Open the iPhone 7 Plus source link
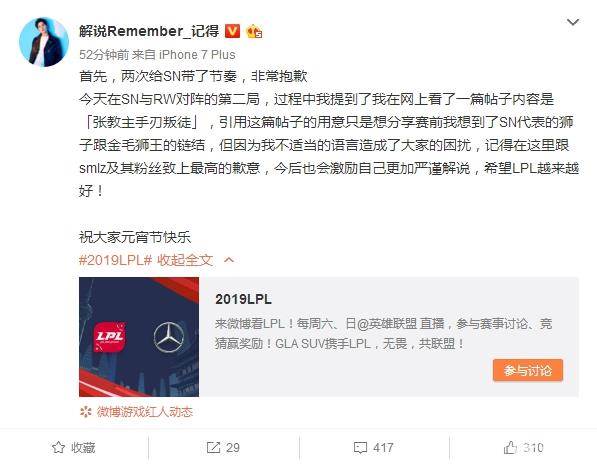The height and width of the screenshot is (465, 597). (197, 55)
